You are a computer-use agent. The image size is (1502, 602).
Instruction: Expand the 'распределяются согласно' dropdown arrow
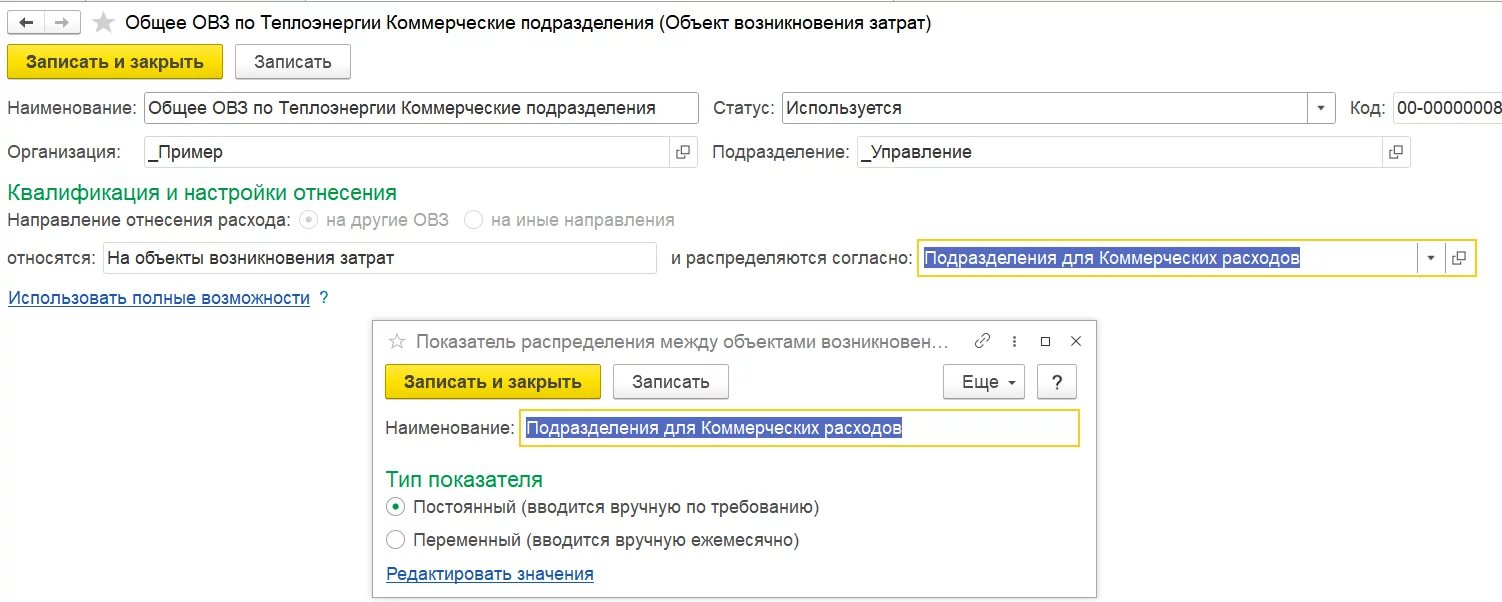pyautogui.click(x=1431, y=258)
